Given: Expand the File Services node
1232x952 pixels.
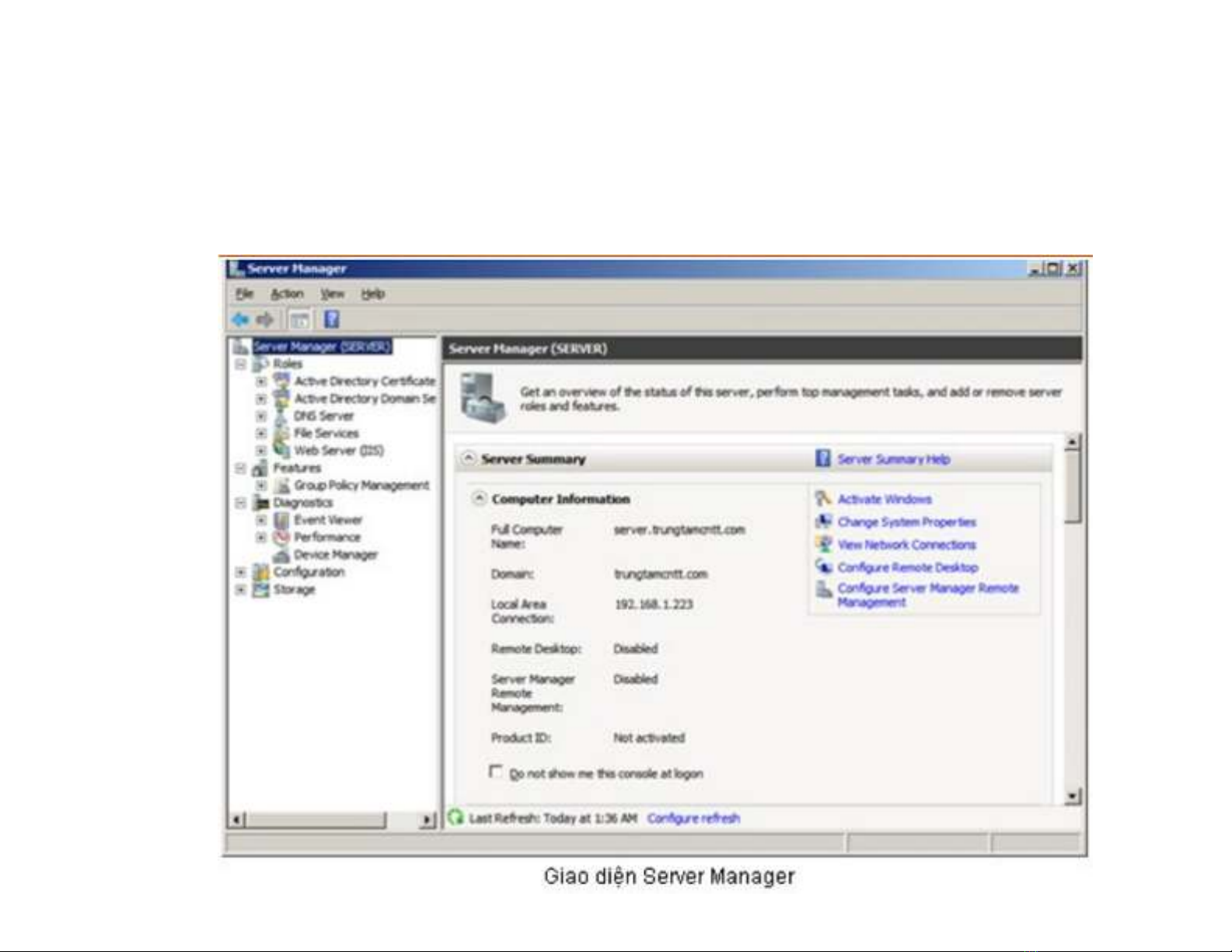Looking at the screenshot, I should [262, 433].
